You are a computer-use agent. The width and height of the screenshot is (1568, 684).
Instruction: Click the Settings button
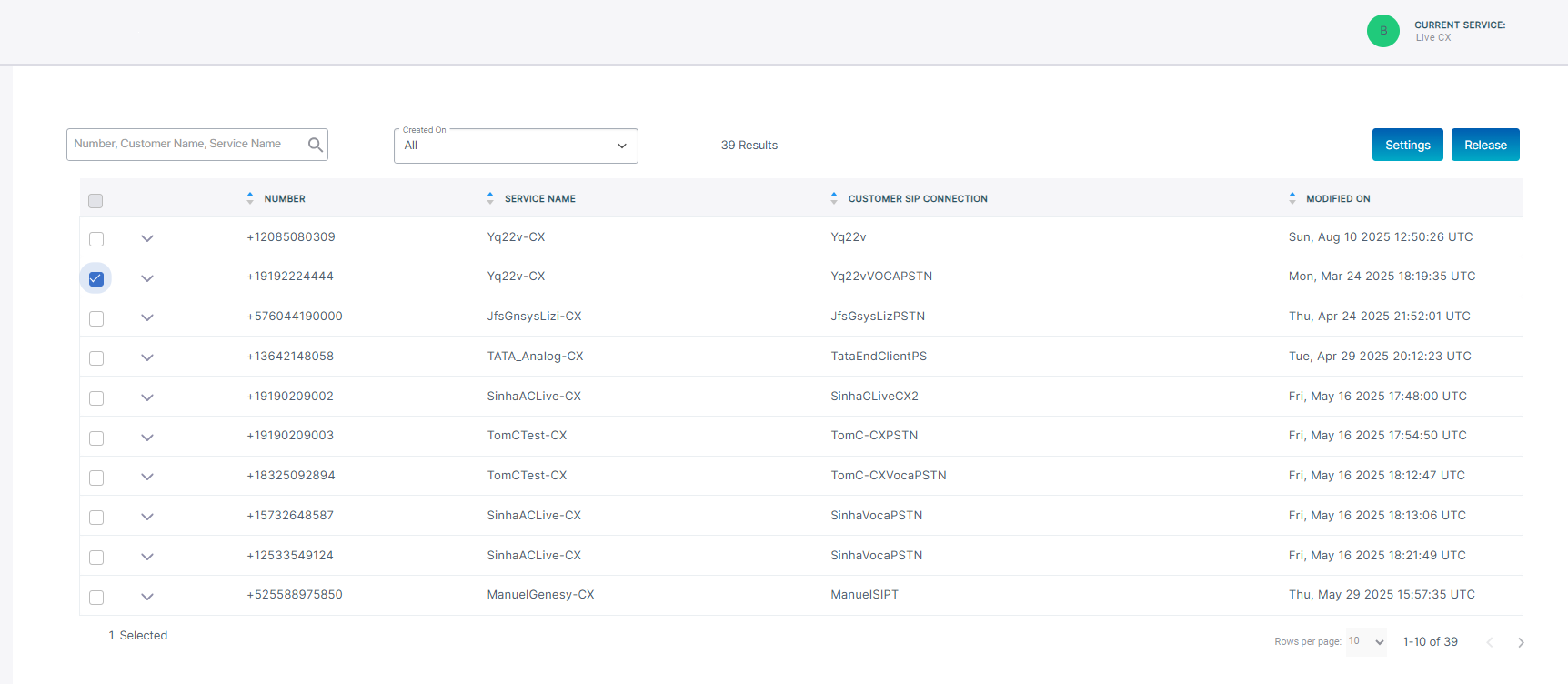pos(1407,145)
